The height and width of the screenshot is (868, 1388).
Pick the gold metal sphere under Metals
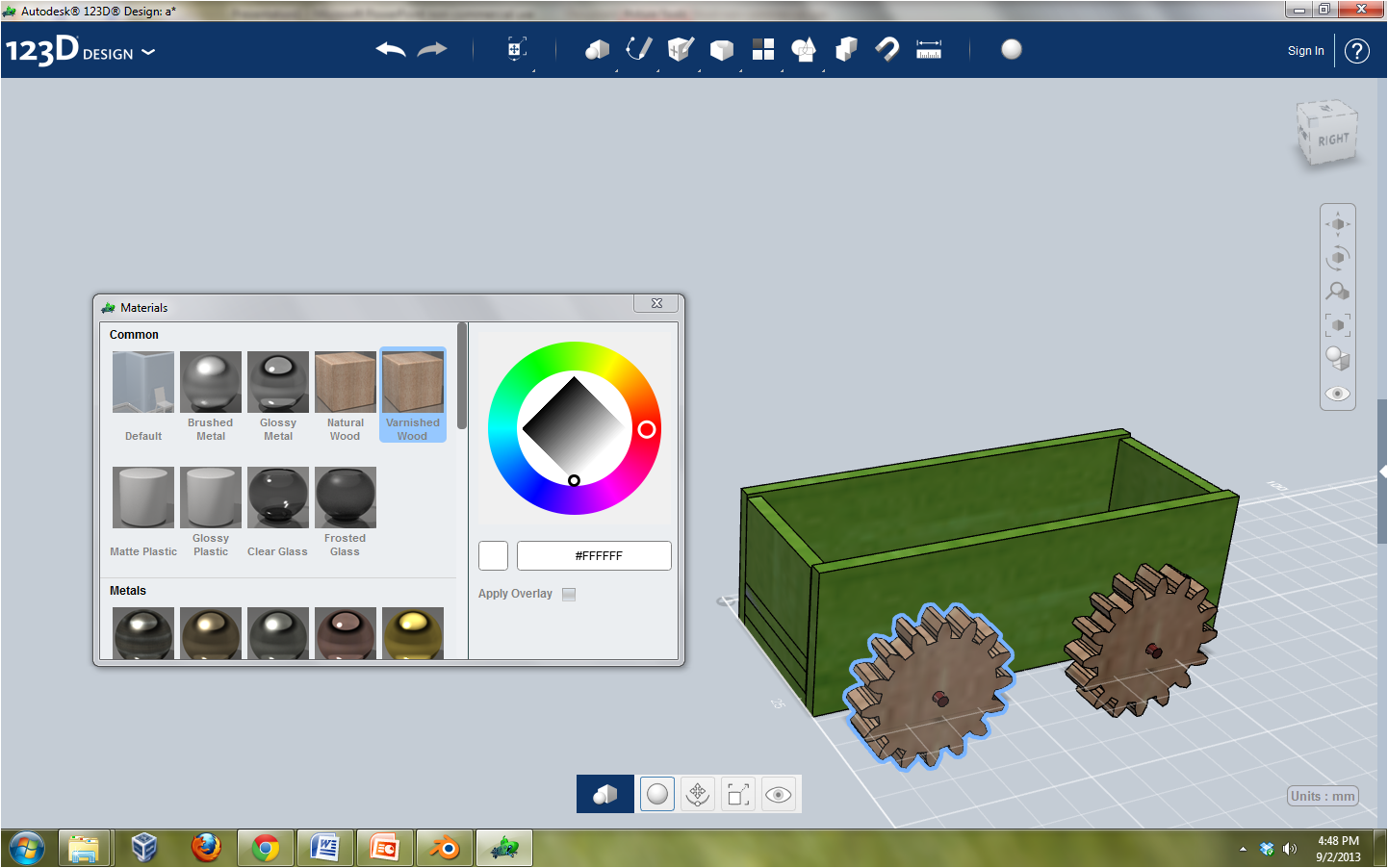[413, 633]
